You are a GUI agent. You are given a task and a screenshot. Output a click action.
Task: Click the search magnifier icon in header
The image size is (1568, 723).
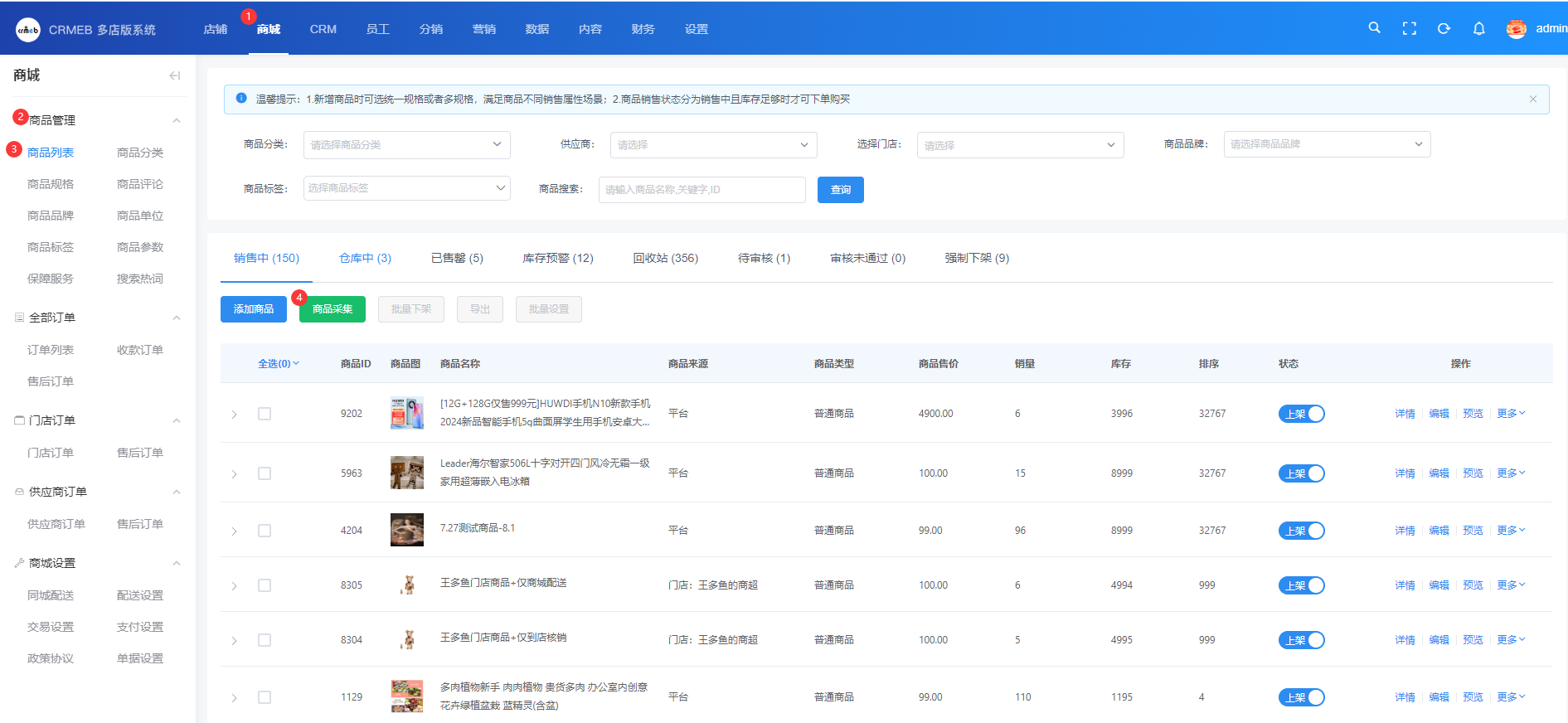(1374, 28)
